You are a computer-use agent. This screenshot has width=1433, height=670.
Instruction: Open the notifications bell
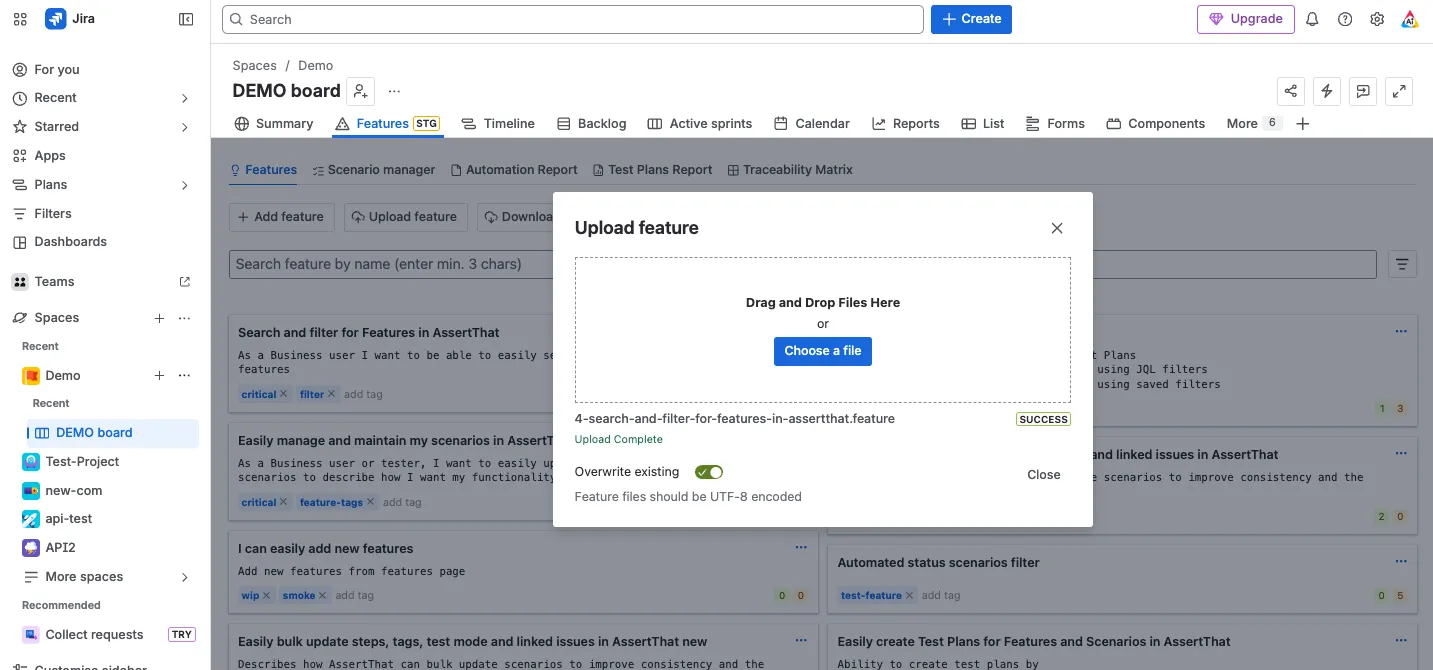pyautogui.click(x=1313, y=19)
